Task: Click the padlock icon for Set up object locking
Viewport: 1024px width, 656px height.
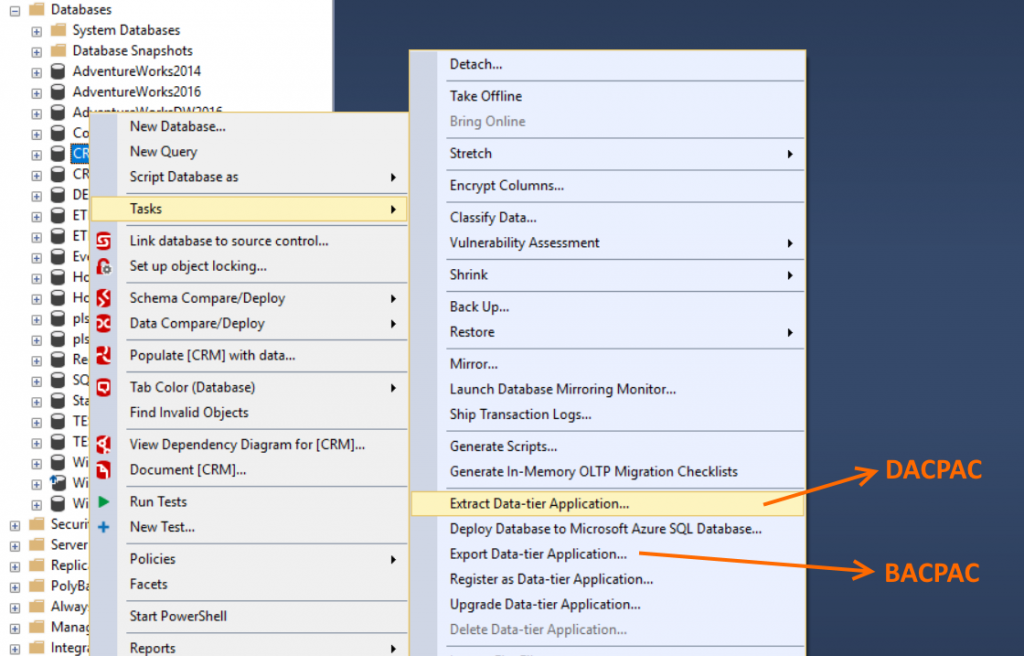Action: (x=105, y=266)
